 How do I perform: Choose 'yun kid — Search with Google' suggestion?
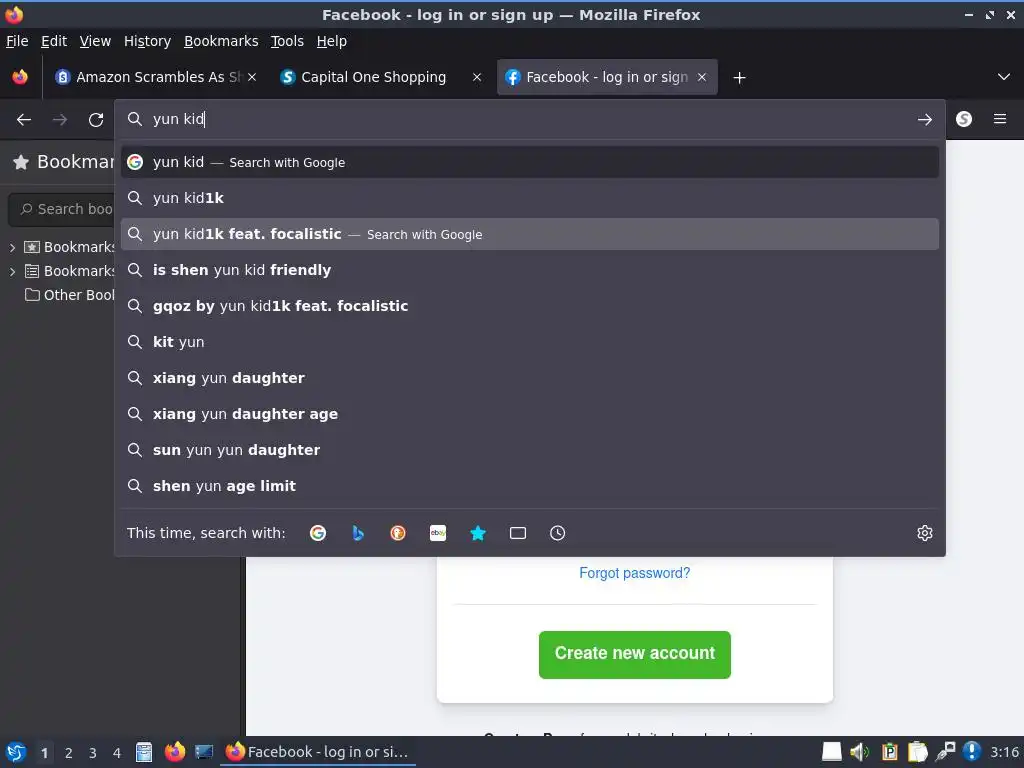(x=530, y=162)
